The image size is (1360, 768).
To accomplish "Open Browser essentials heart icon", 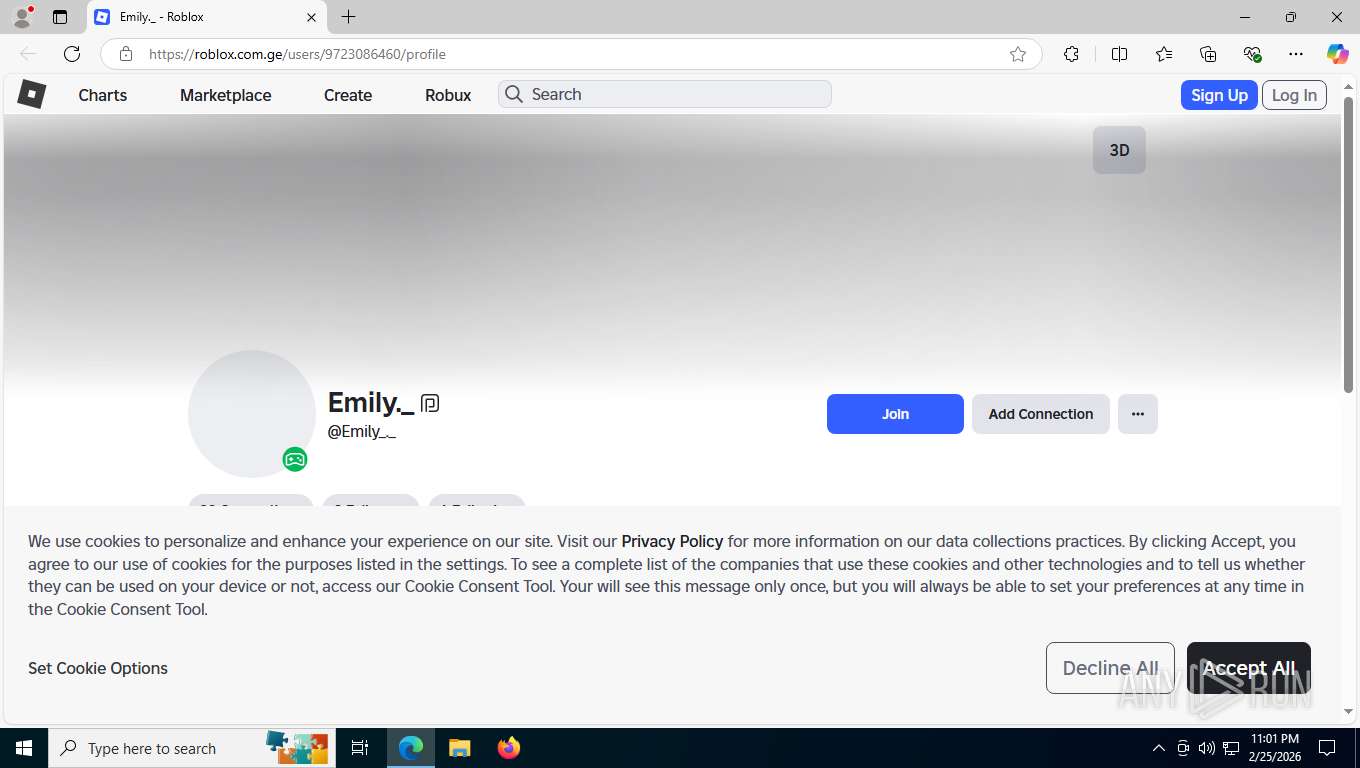I will coord(1252,54).
